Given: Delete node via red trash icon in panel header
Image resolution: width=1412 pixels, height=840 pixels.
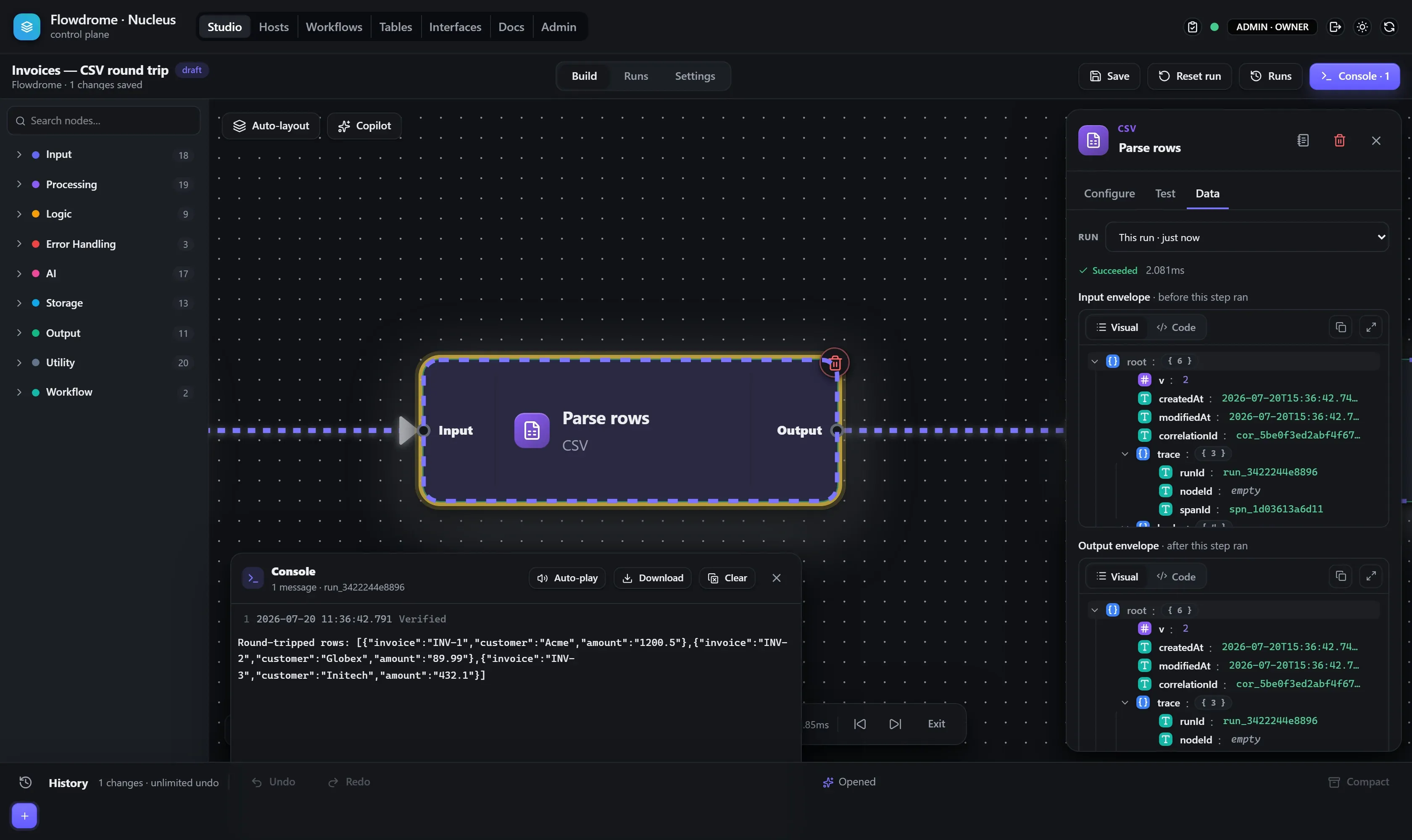Looking at the screenshot, I should click(1339, 140).
